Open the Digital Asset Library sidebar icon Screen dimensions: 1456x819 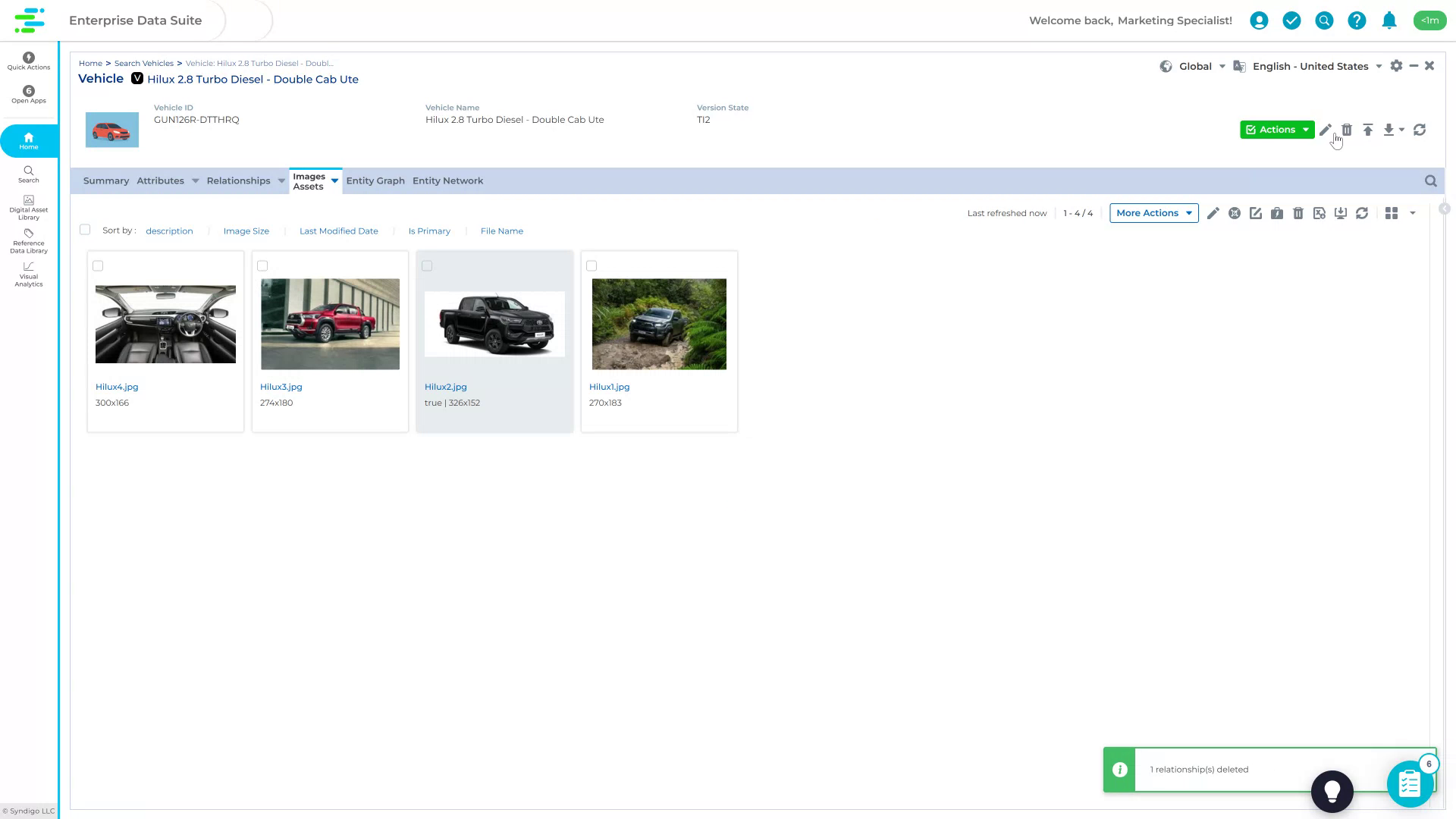28,206
